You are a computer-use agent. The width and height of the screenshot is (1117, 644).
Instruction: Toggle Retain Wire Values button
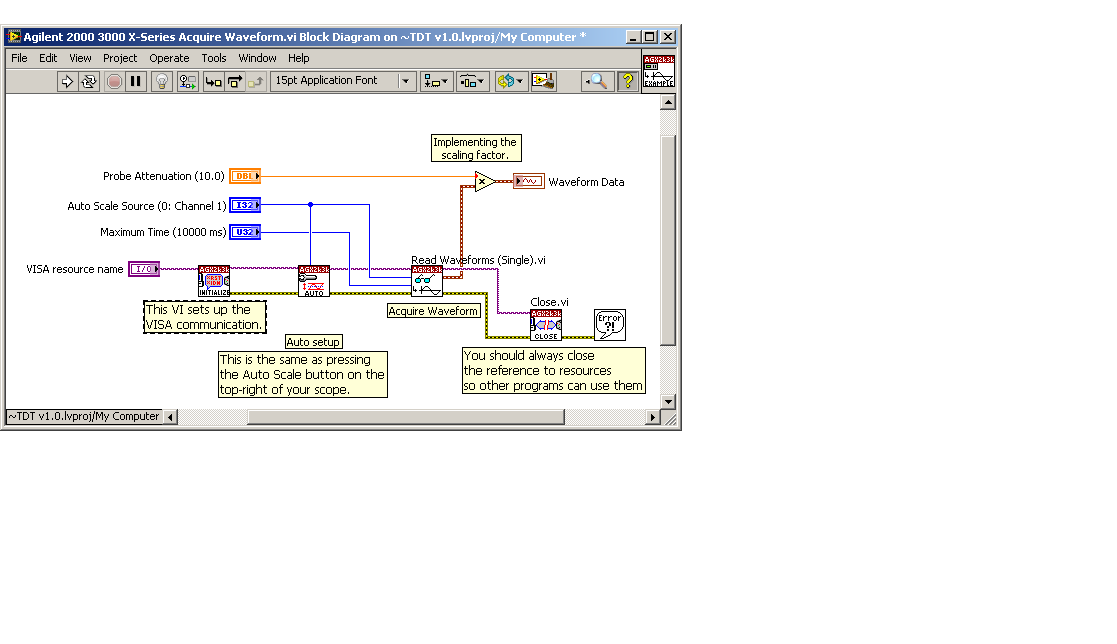click(x=187, y=82)
